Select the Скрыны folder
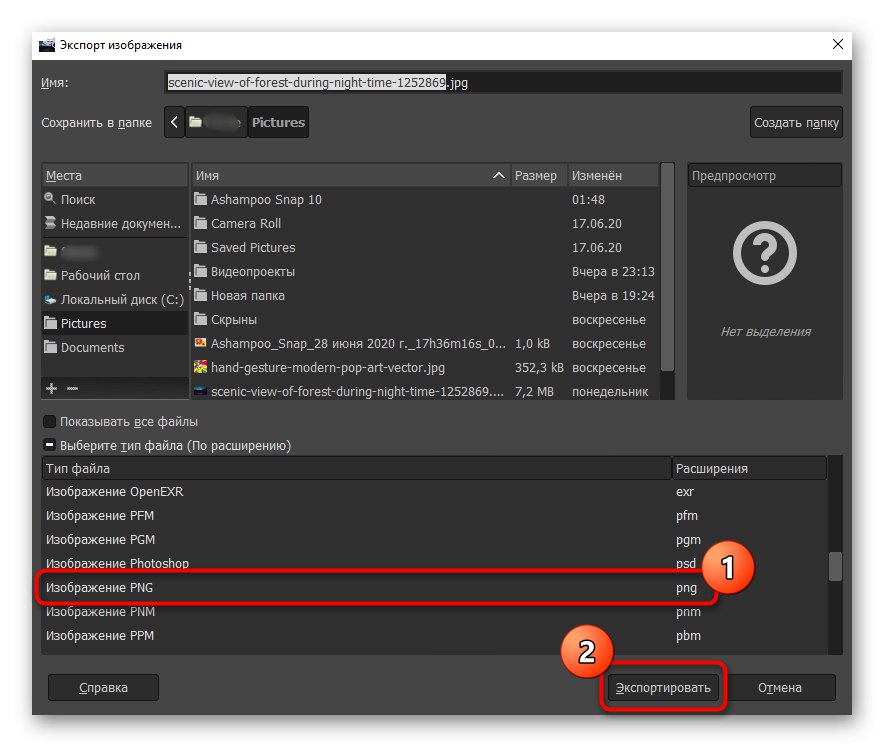884x747 pixels. click(x=425, y=319)
